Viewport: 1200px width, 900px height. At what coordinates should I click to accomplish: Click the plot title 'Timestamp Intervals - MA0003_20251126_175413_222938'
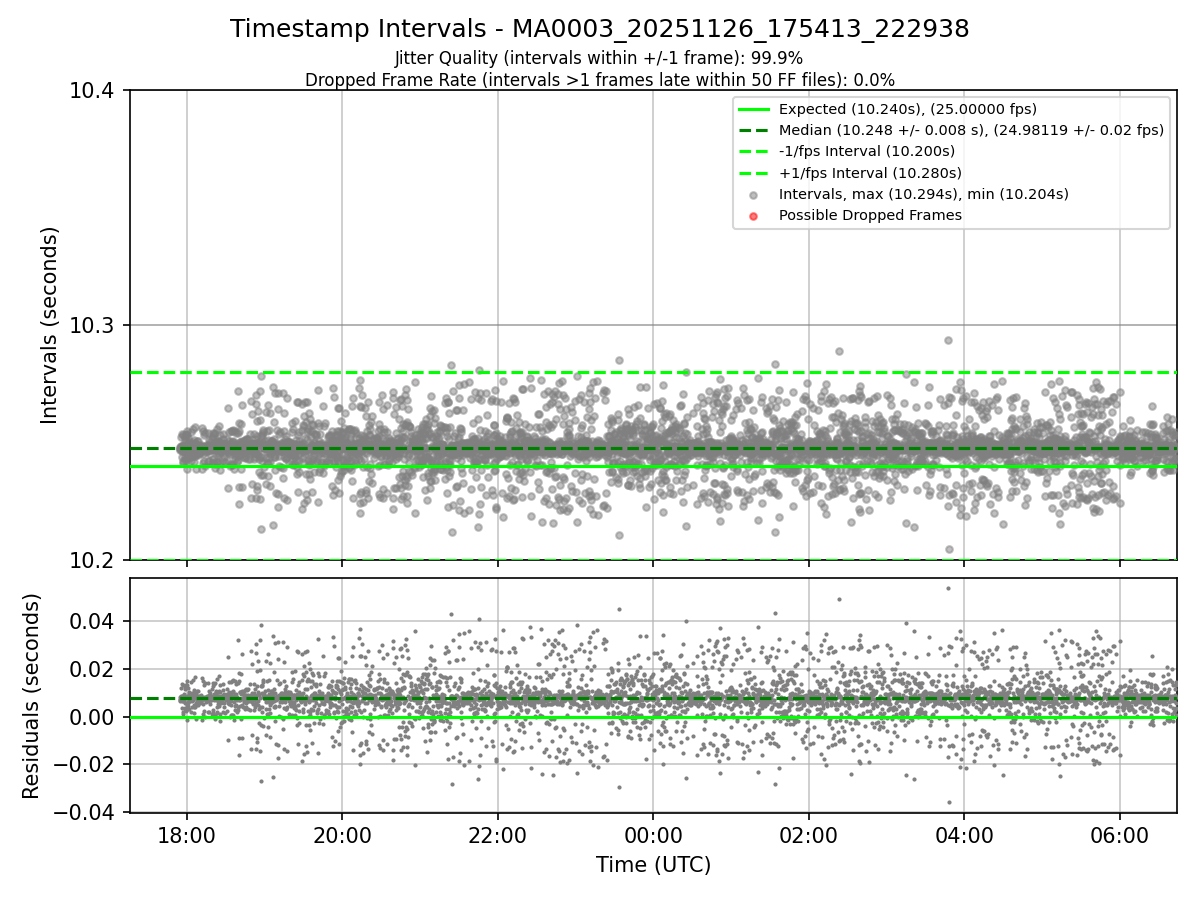coord(599,29)
